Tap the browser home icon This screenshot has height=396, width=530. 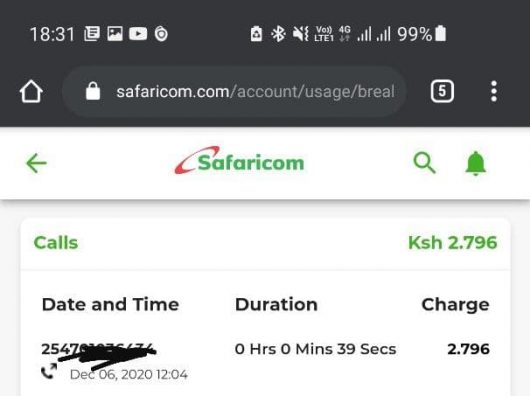[x=31, y=91]
